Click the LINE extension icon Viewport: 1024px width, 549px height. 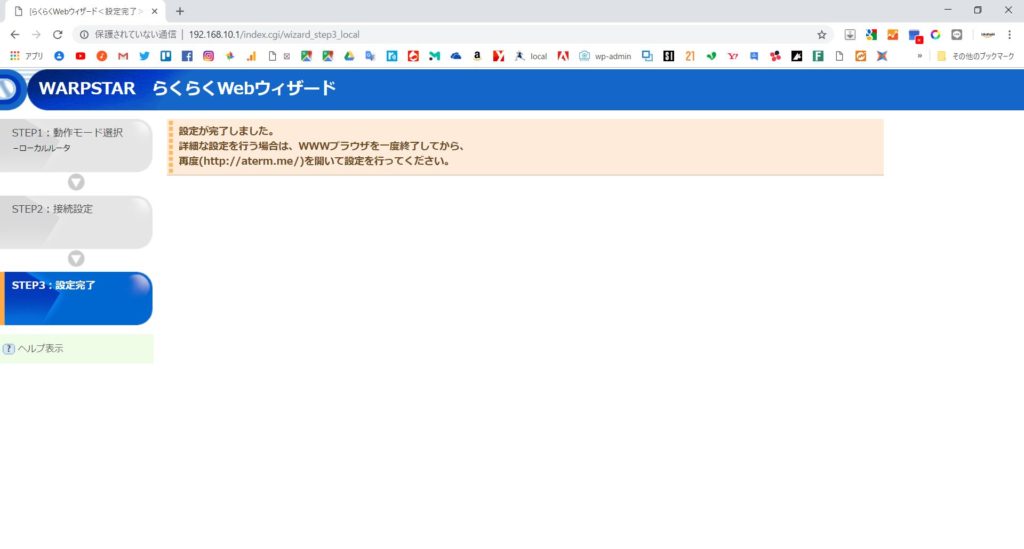click(957, 34)
